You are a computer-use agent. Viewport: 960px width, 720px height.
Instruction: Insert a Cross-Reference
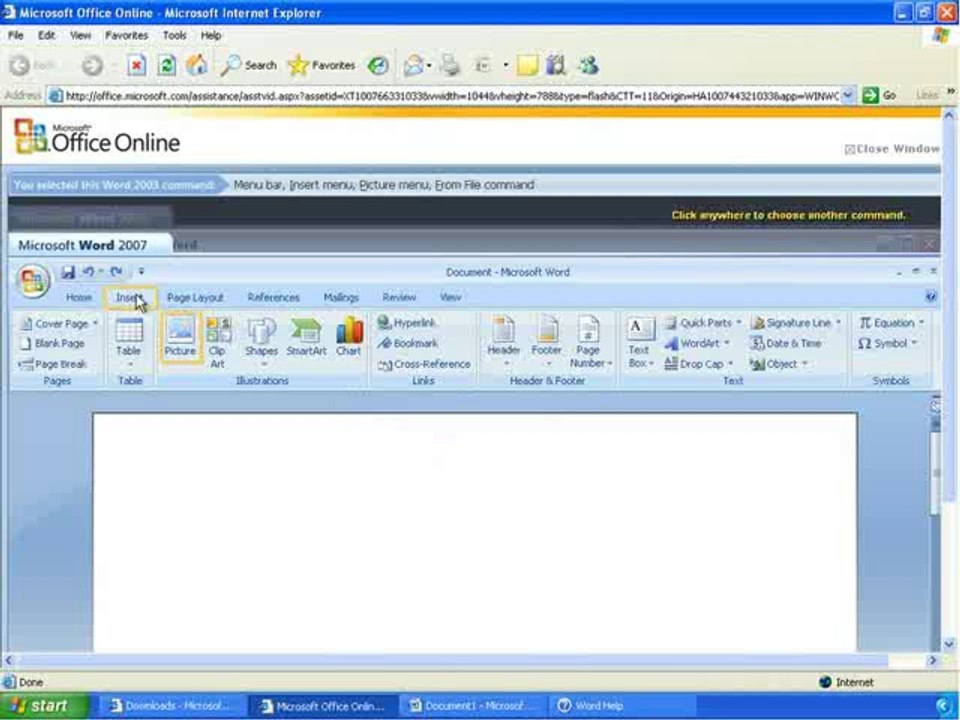(x=424, y=364)
